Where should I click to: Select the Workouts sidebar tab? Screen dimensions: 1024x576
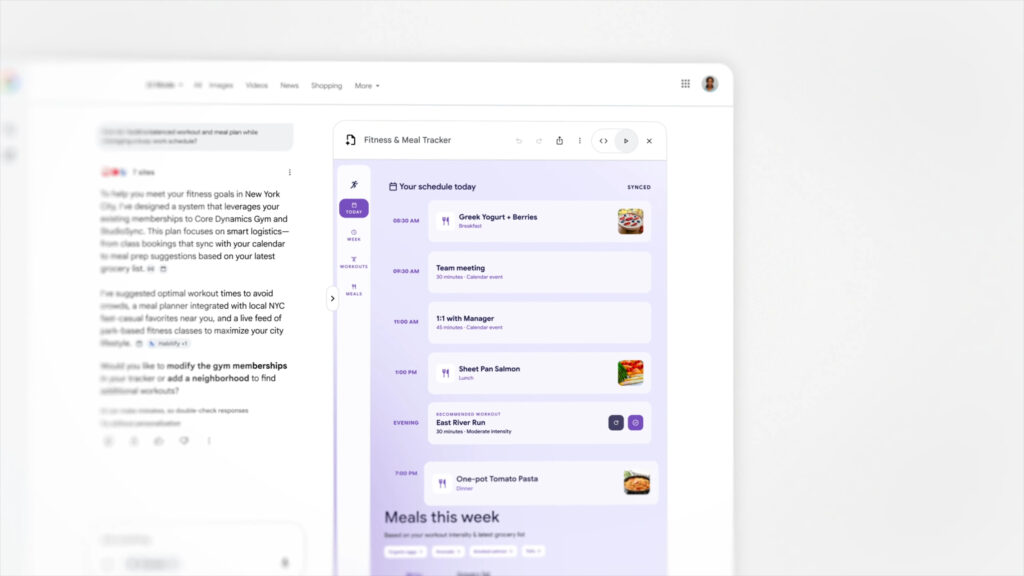click(x=354, y=263)
